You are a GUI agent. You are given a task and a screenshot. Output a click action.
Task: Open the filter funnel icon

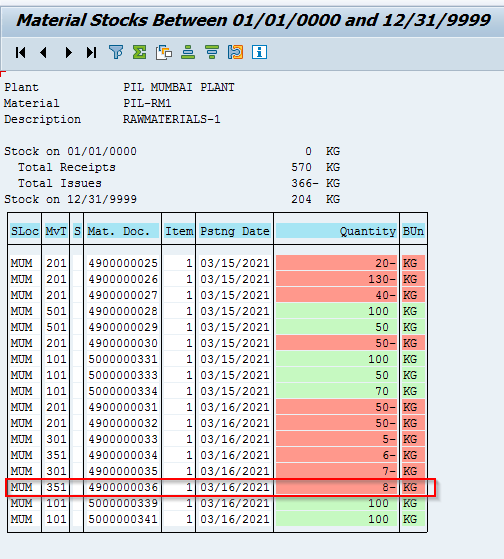tap(116, 52)
